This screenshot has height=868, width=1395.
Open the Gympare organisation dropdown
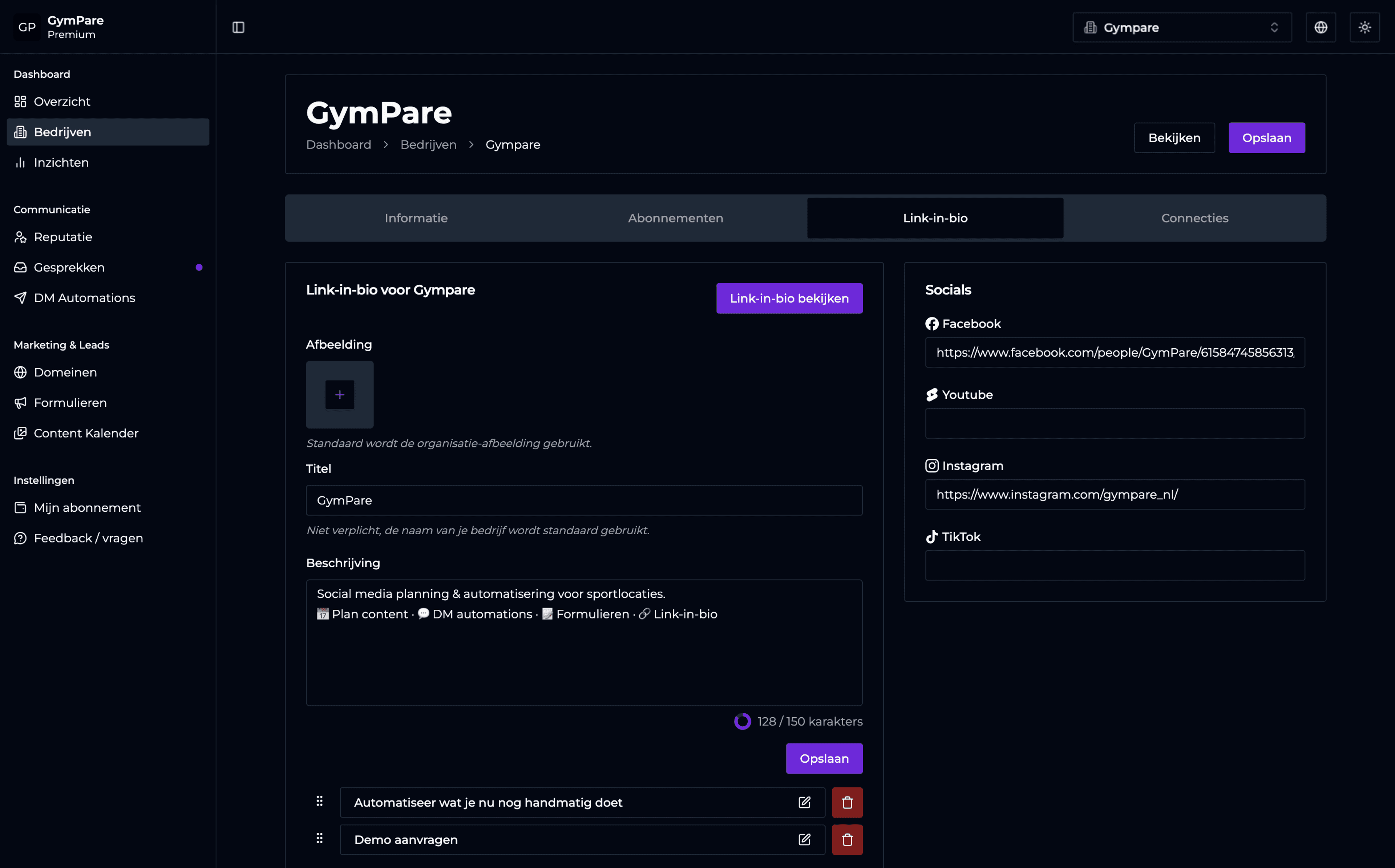[1182, 27]
